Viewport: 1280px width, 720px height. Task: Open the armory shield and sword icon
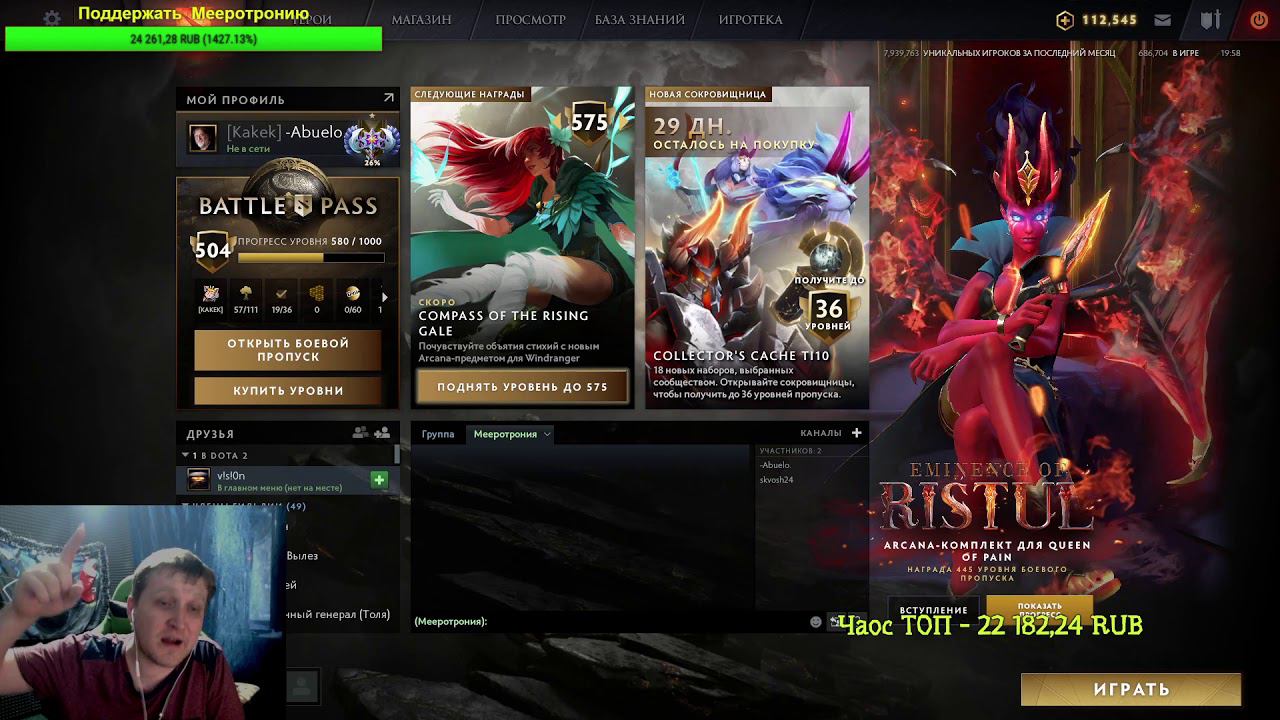tap(1211, 19)
